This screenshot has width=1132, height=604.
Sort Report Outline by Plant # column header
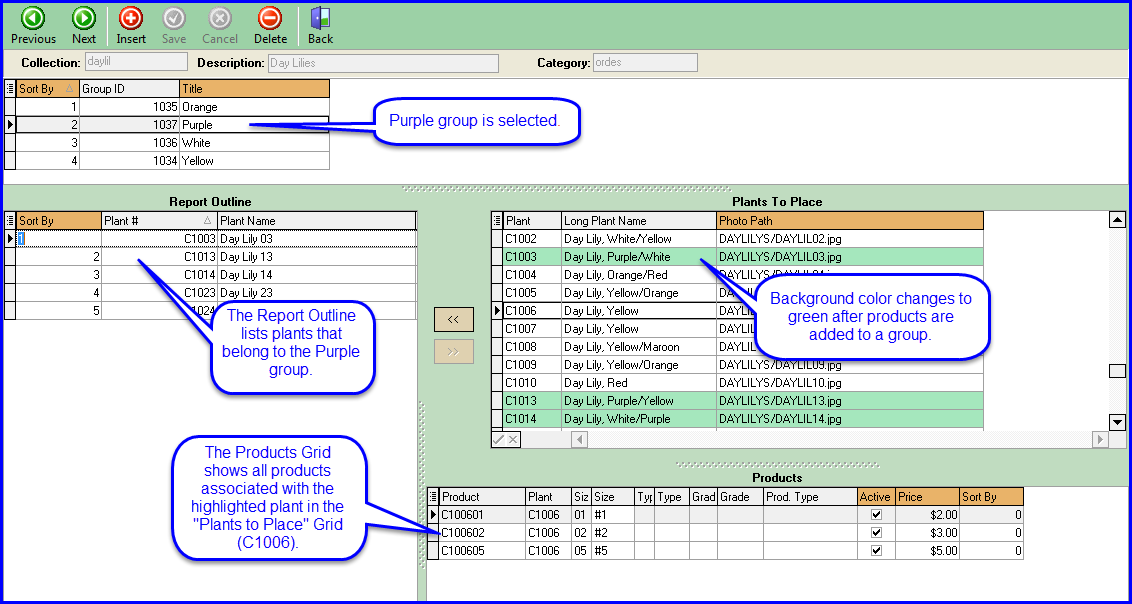tap(159, 220)
